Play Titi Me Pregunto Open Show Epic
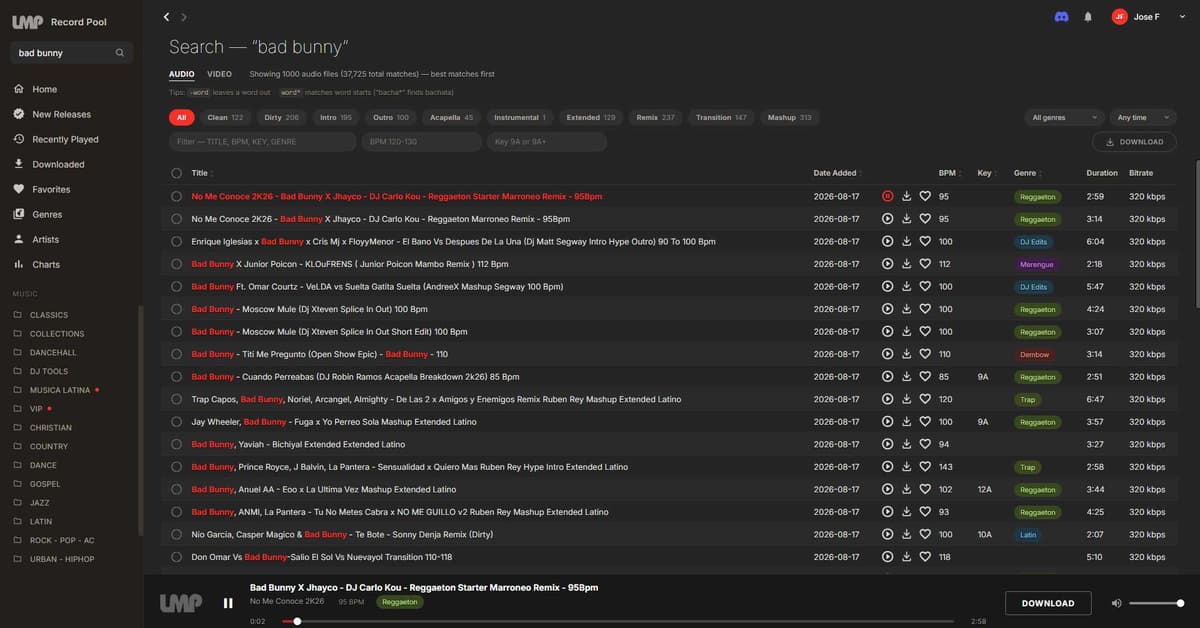 coord(887,354)
